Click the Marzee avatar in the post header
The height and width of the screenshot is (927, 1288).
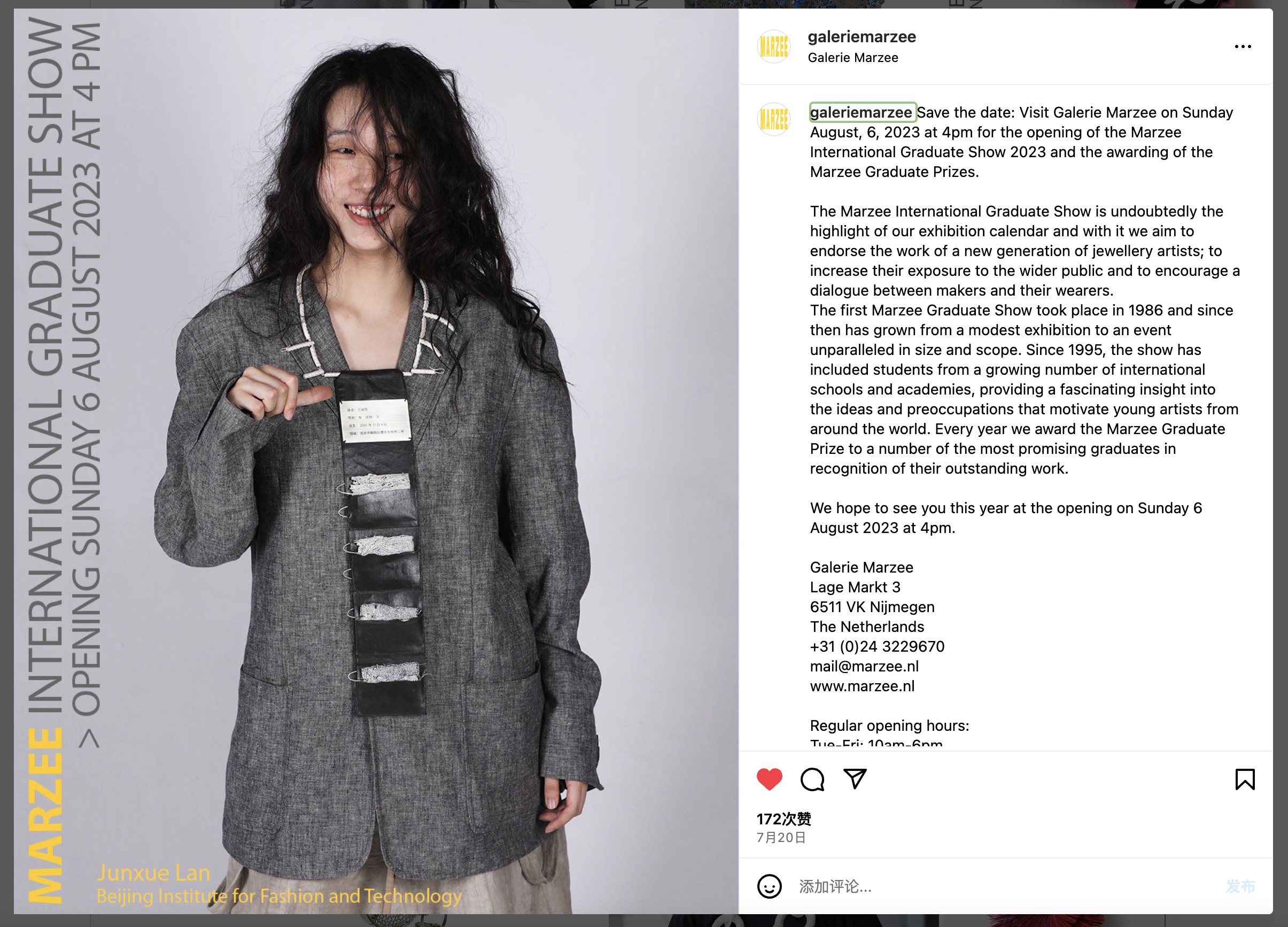773,46
